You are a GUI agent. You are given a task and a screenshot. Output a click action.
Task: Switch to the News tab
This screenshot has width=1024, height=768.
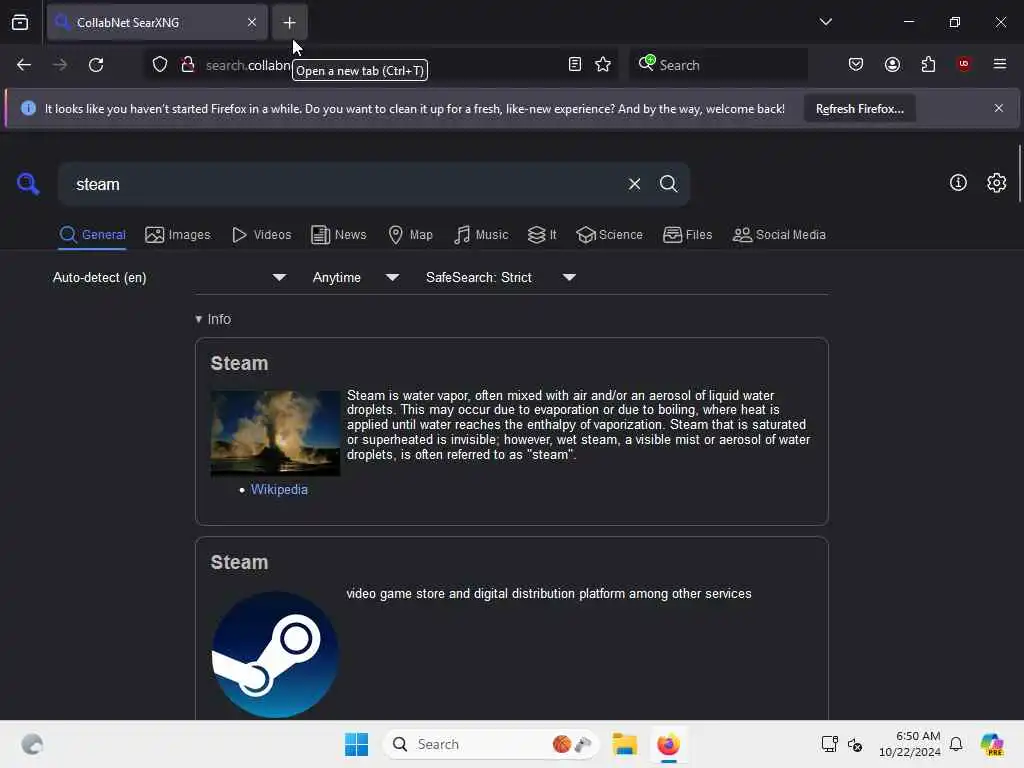pyautogui.click(x=338, y=234)
